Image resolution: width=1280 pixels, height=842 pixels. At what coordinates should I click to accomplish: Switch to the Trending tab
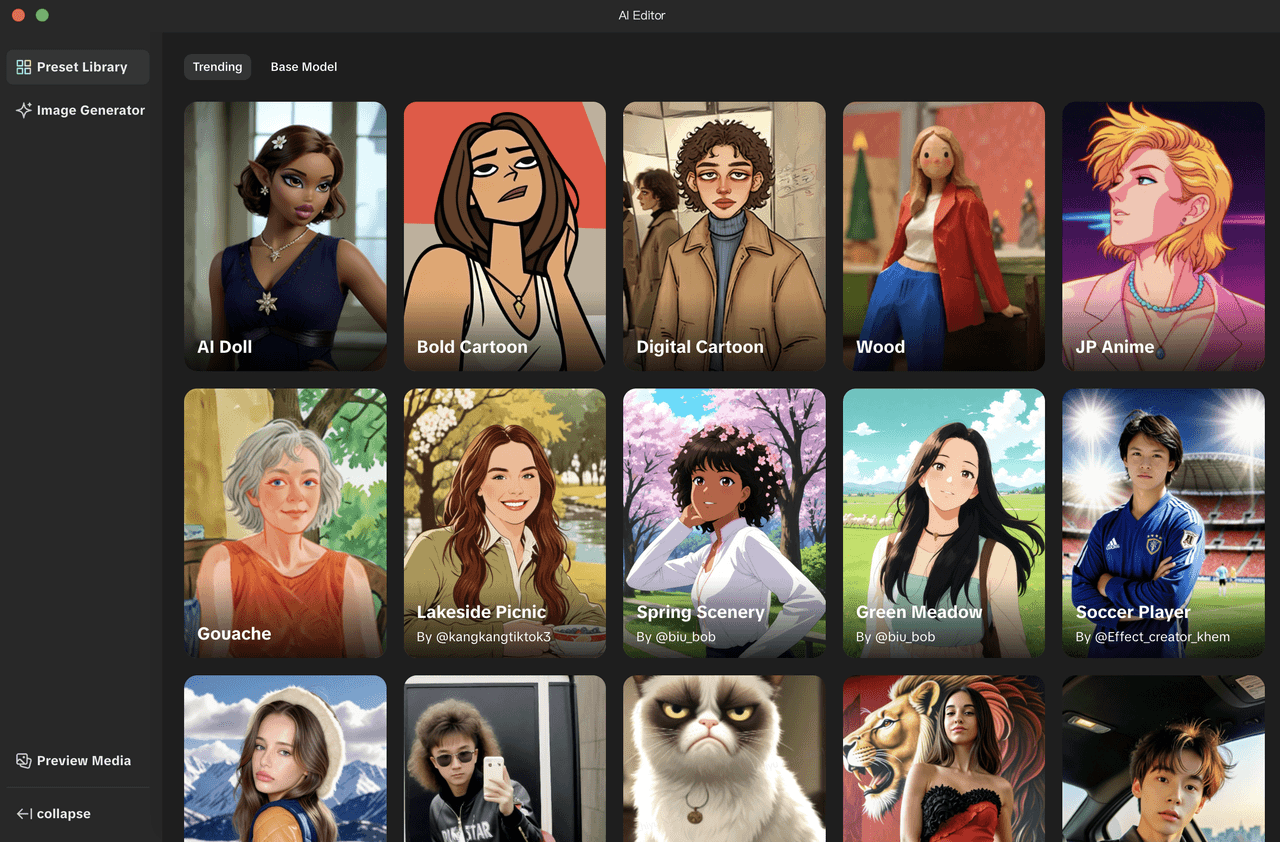[217, 67]
